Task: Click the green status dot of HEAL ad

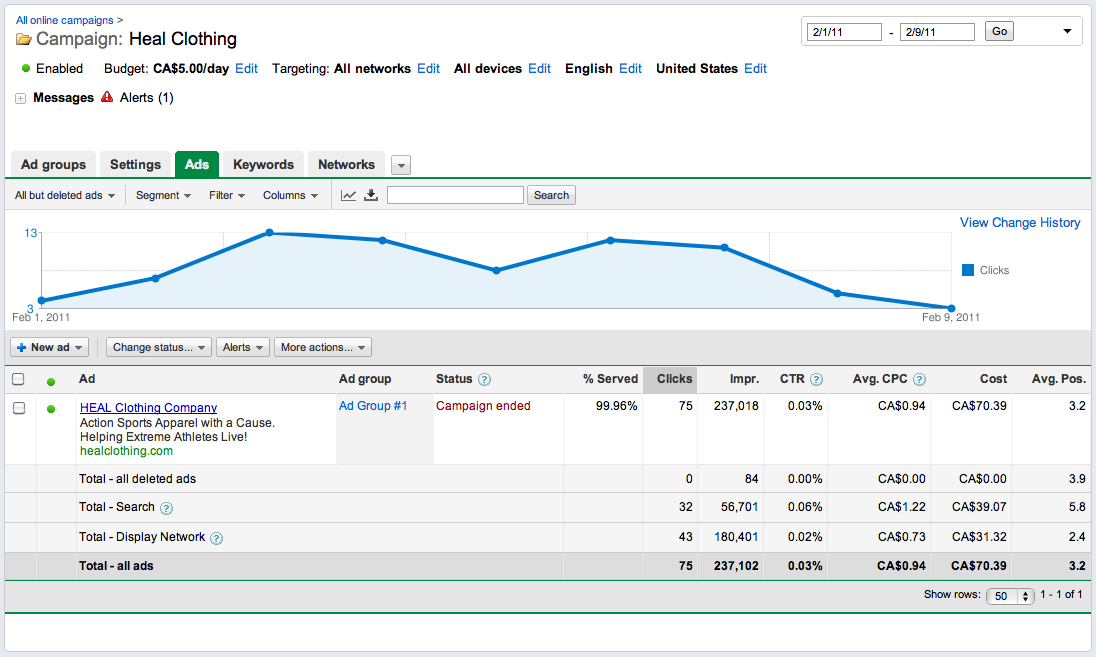Action: point(51,409)
